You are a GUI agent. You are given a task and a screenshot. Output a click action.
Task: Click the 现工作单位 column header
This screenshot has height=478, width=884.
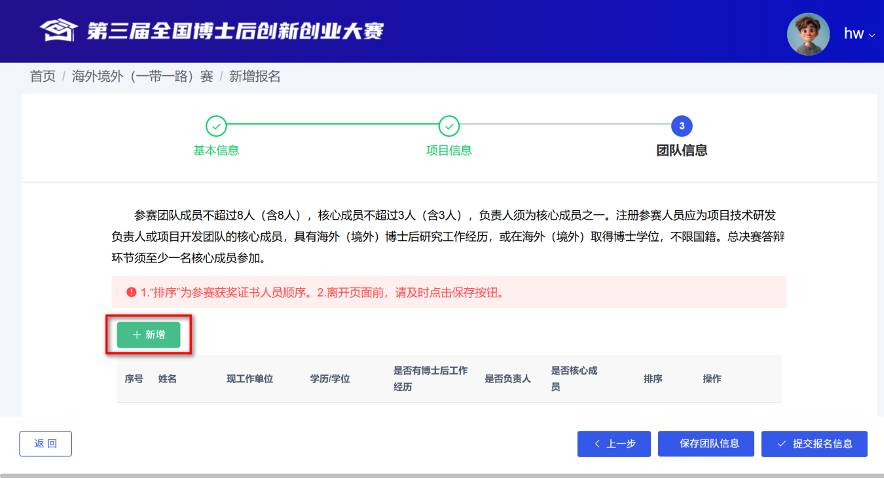click(250, 379)
